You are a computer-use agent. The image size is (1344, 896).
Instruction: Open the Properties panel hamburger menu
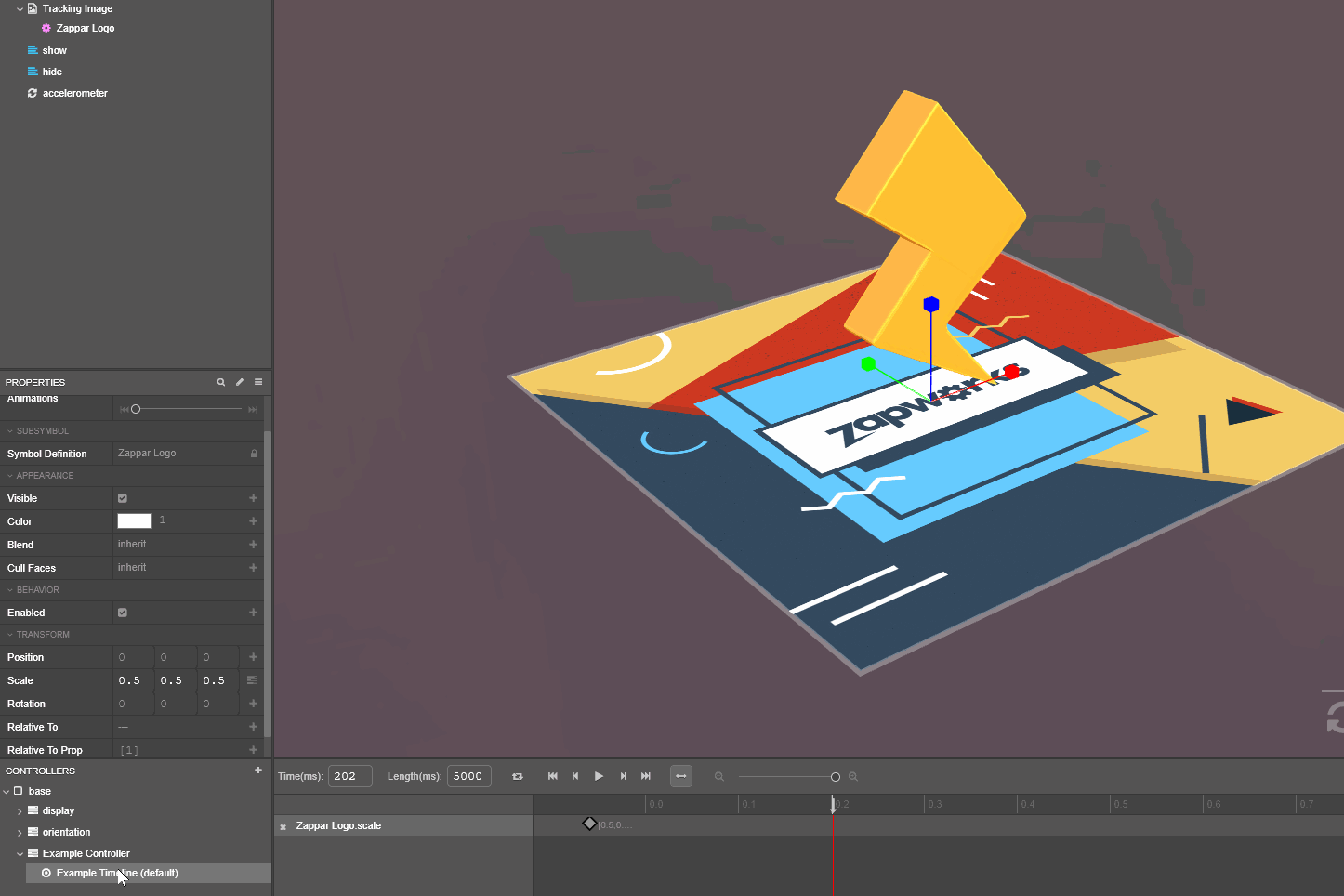click(x=258, y=382)
